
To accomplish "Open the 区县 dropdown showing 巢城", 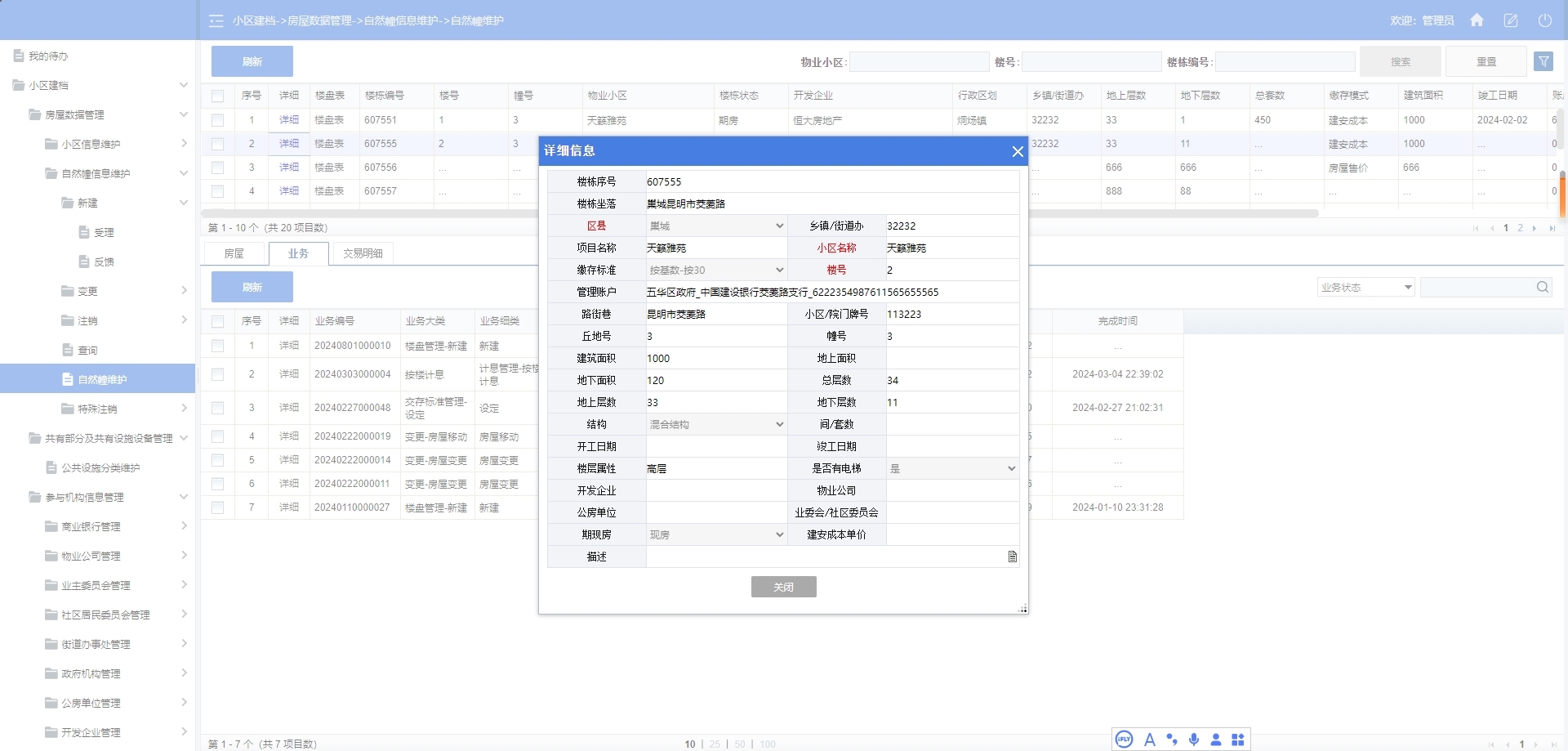I will (x=716, y=226).
